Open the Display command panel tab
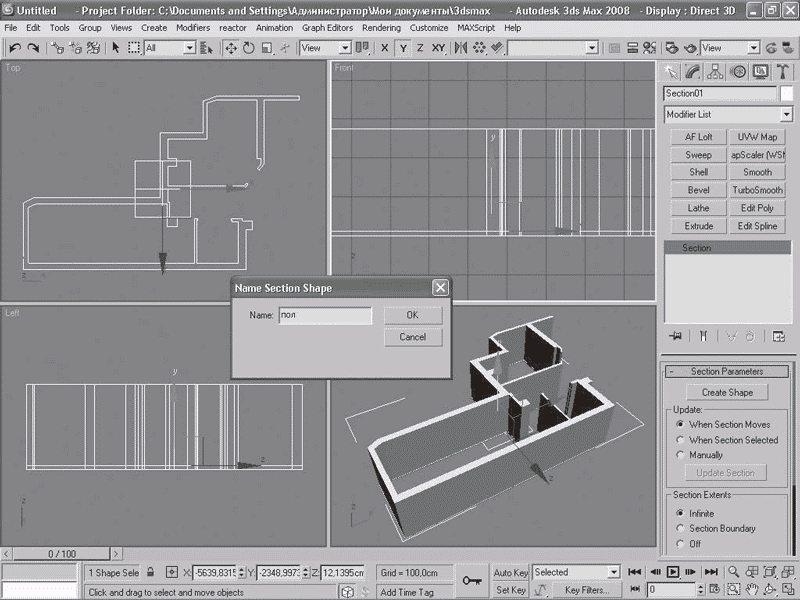 (760, 72)
